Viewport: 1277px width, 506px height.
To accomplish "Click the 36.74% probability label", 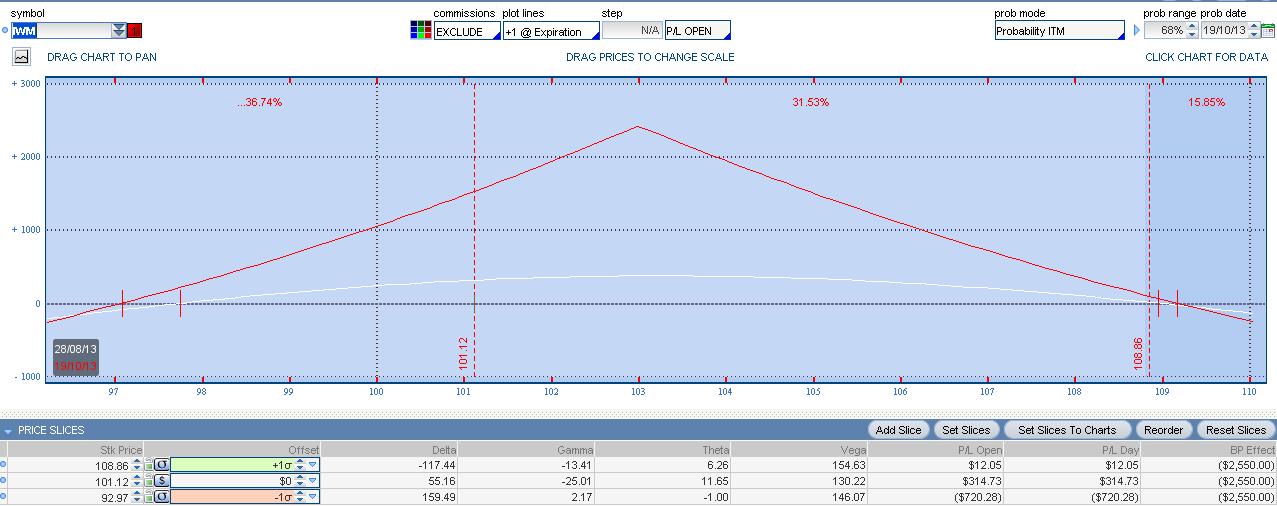I will pyautogui.click(x=260, y=102).
